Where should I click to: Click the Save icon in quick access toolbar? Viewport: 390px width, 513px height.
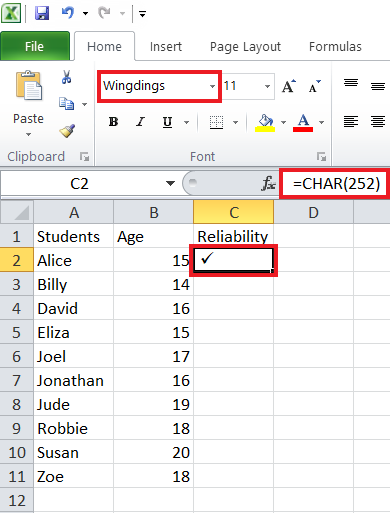pos(42,13)
